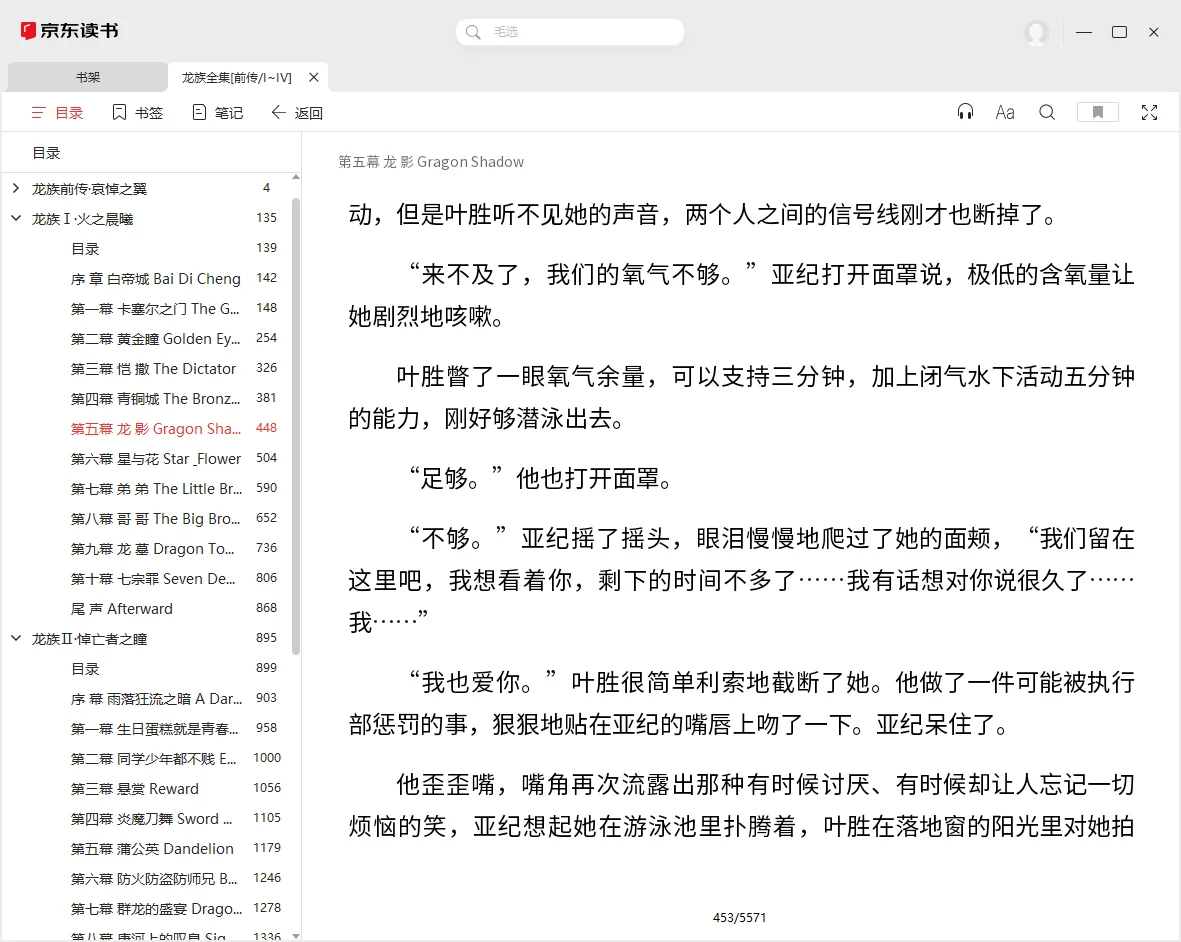This screenshot has width=1181, height=942.
Task: Open 尾 声 Afterward
Action: pos(121,608)
